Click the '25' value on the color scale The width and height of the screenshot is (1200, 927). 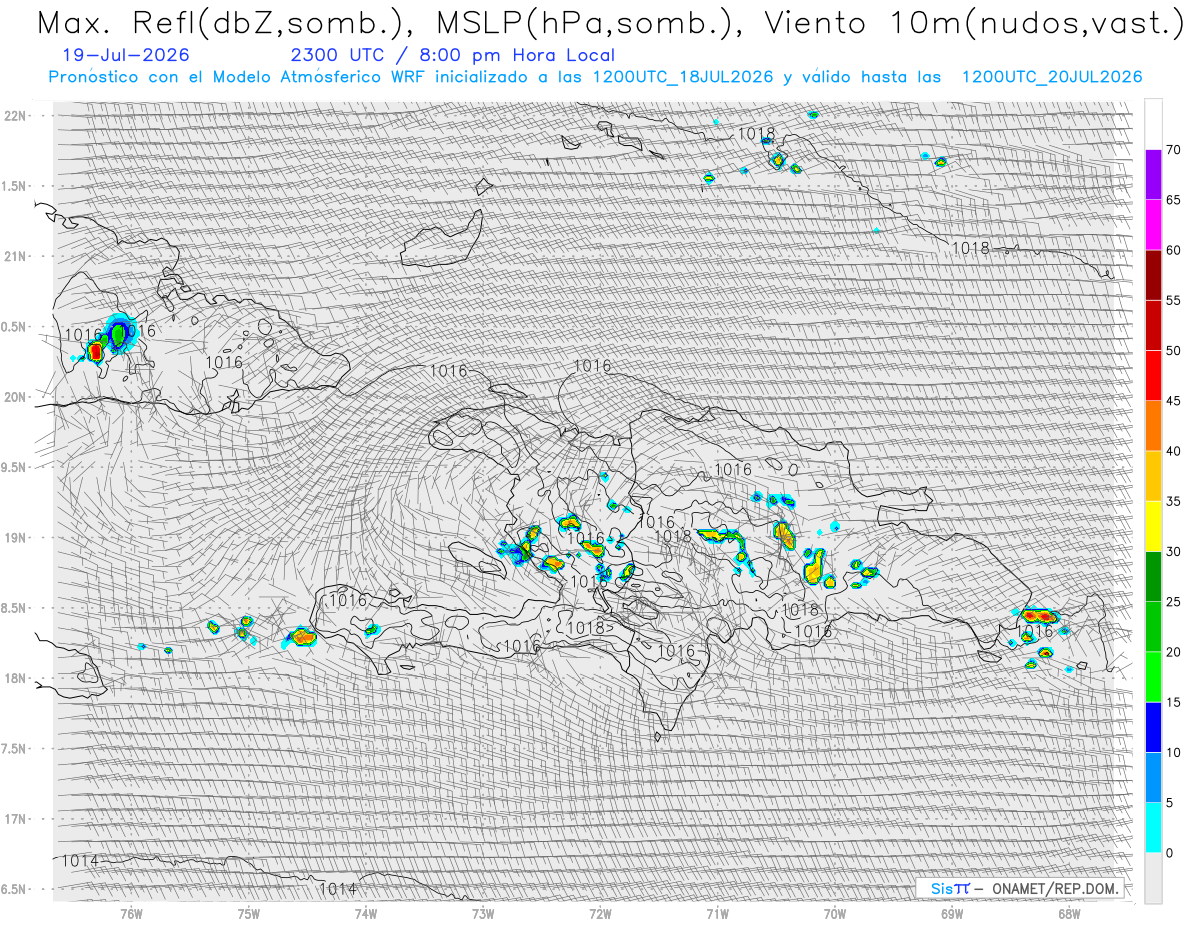click(x=1173, y=602)
